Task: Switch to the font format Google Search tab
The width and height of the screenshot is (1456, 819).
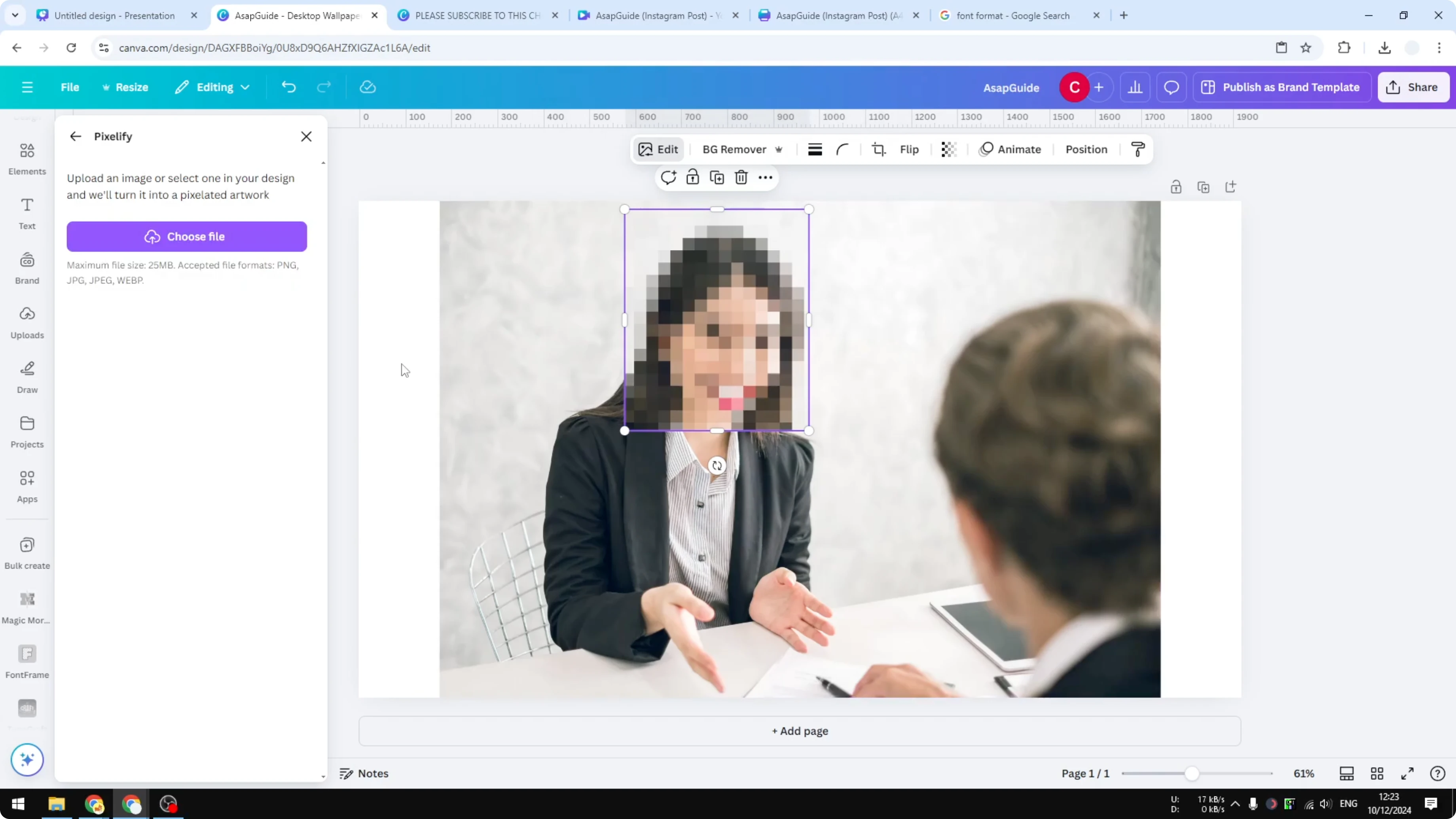Action: [x=1014, y=15]
